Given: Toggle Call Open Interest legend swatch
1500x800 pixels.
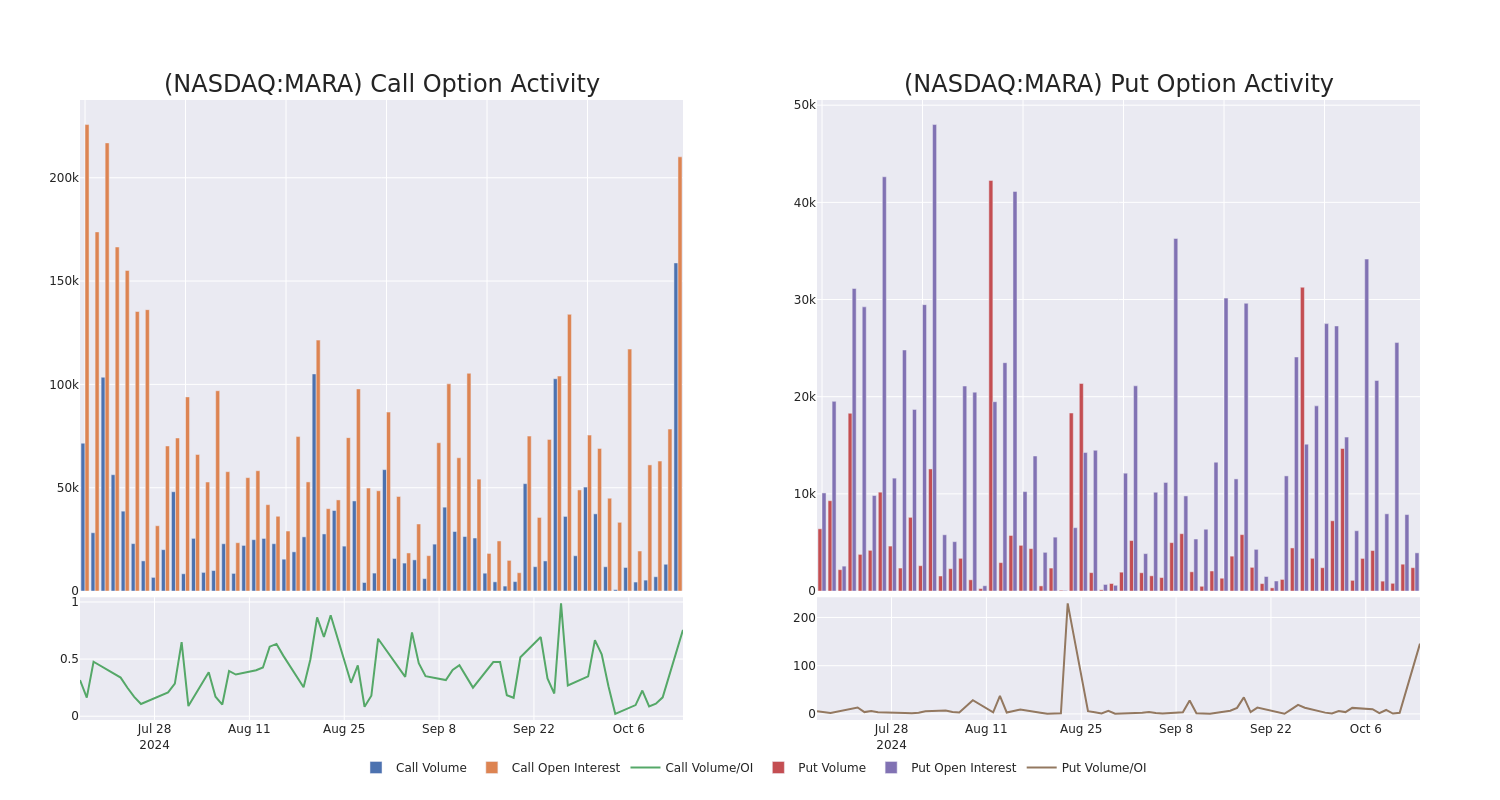Looking at the screenshot, I should coord(492,768).
